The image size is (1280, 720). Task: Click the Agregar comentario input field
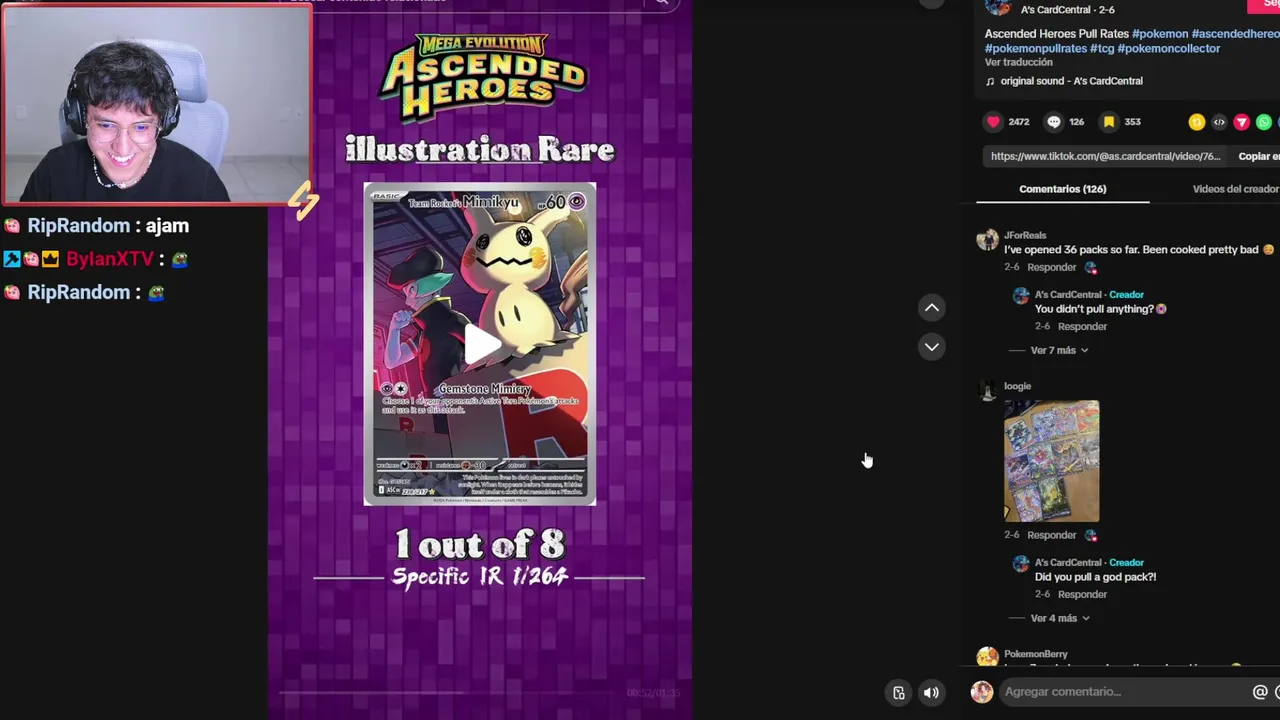pos(1125,692)
